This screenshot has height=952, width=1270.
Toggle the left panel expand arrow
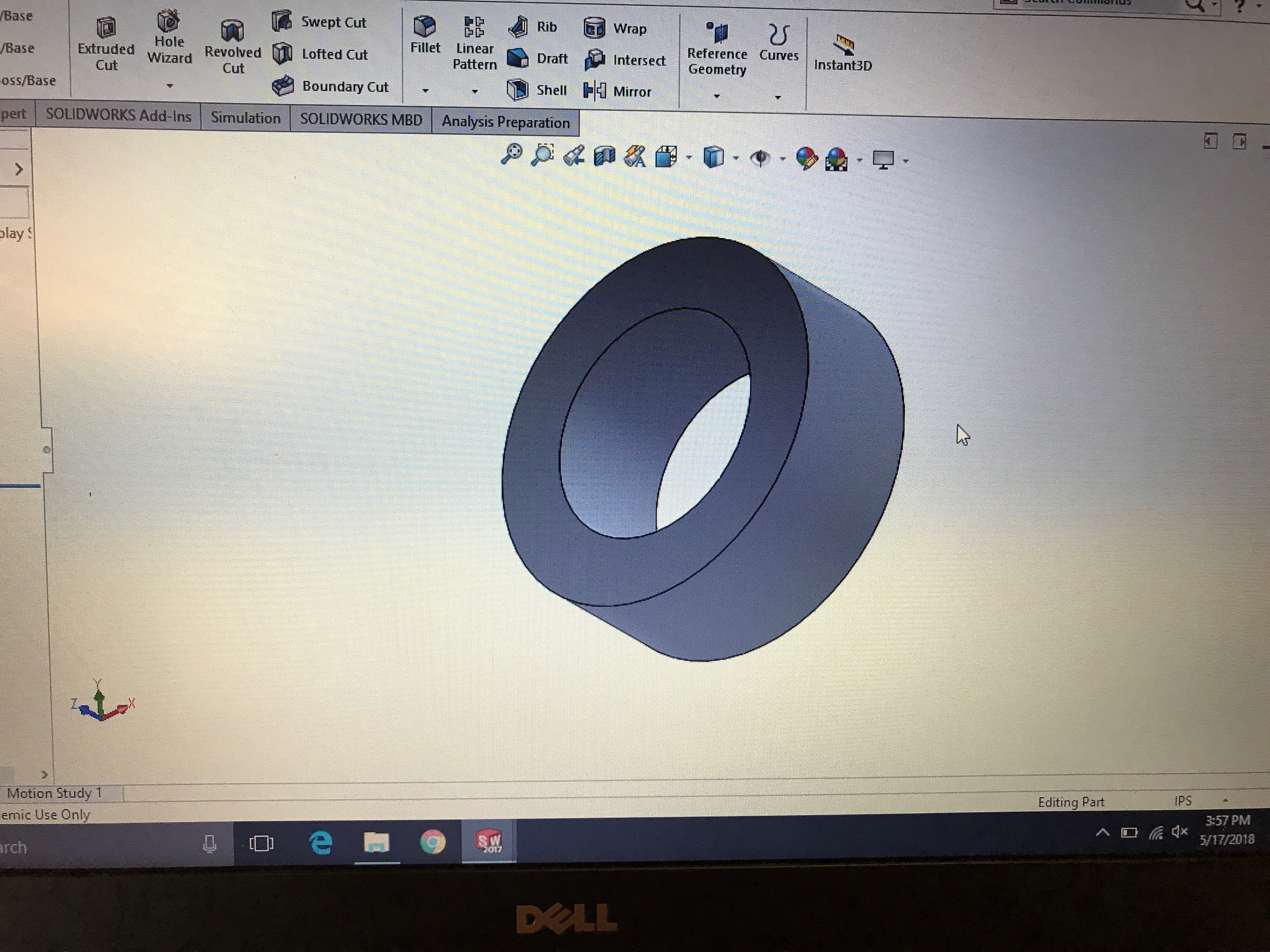tap(19, 169)
